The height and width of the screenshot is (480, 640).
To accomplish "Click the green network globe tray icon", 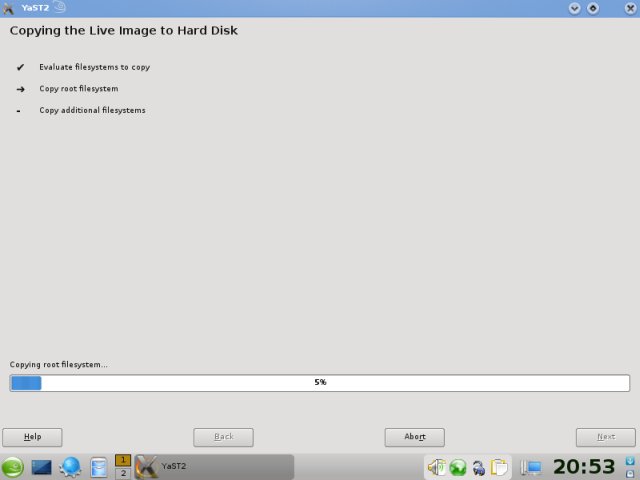I will [458, 467].
